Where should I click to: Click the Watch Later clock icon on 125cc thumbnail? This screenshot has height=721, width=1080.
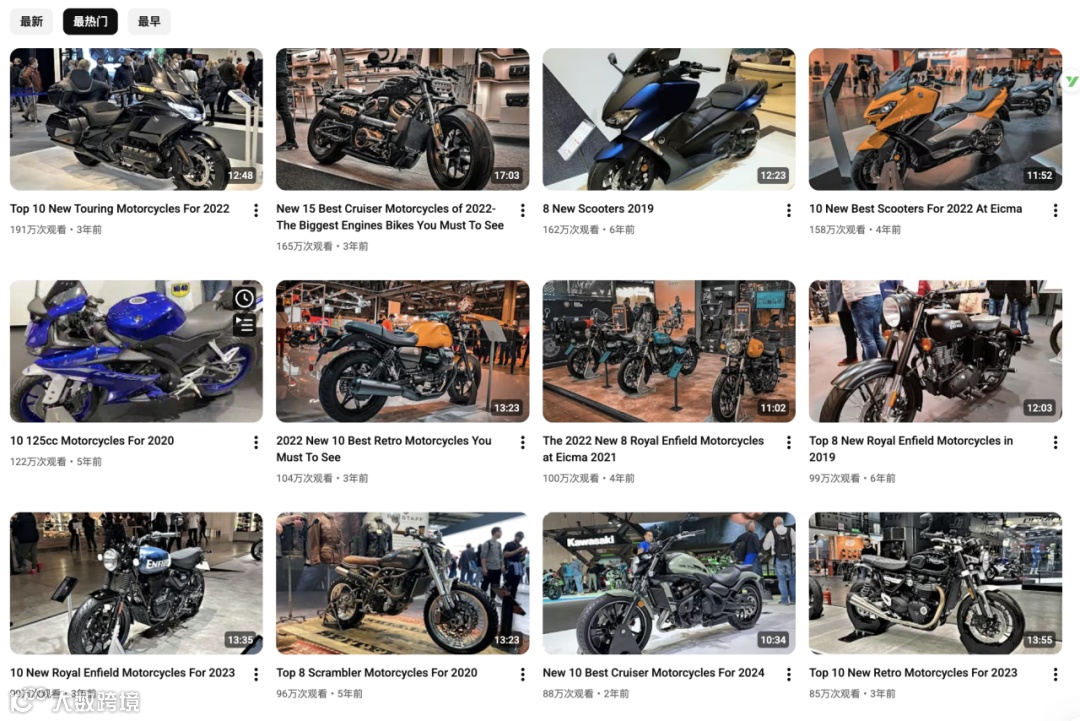click(x=245, y=298)
